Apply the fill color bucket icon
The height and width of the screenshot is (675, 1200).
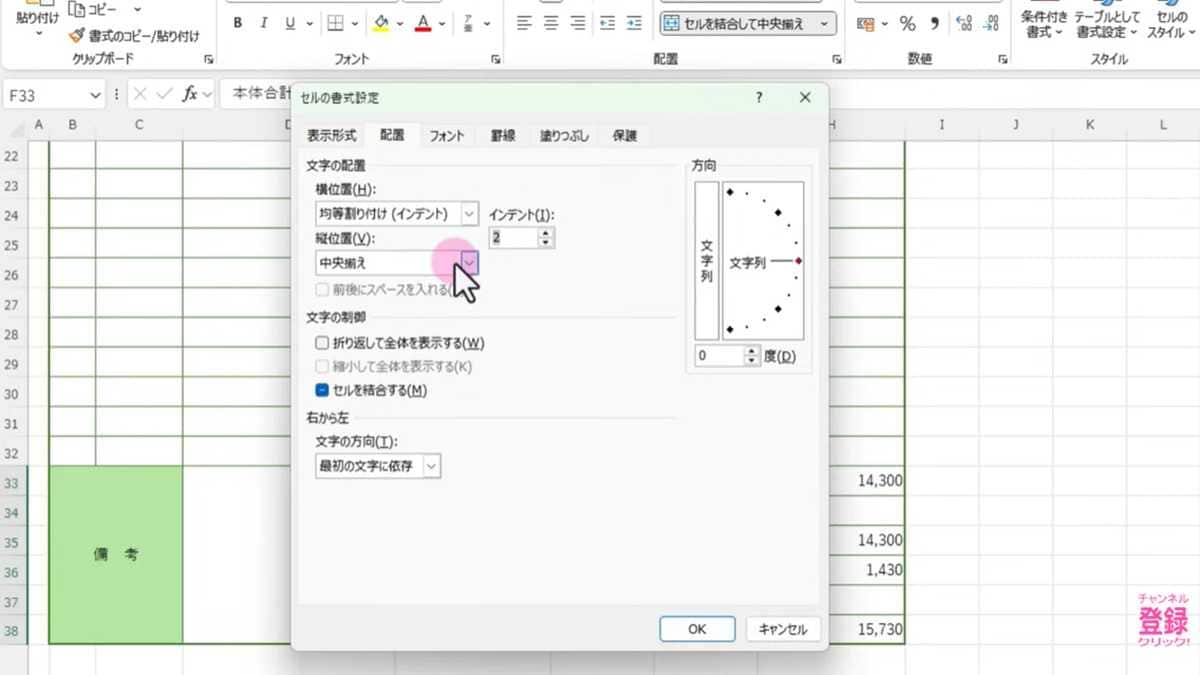pos(381,23)
